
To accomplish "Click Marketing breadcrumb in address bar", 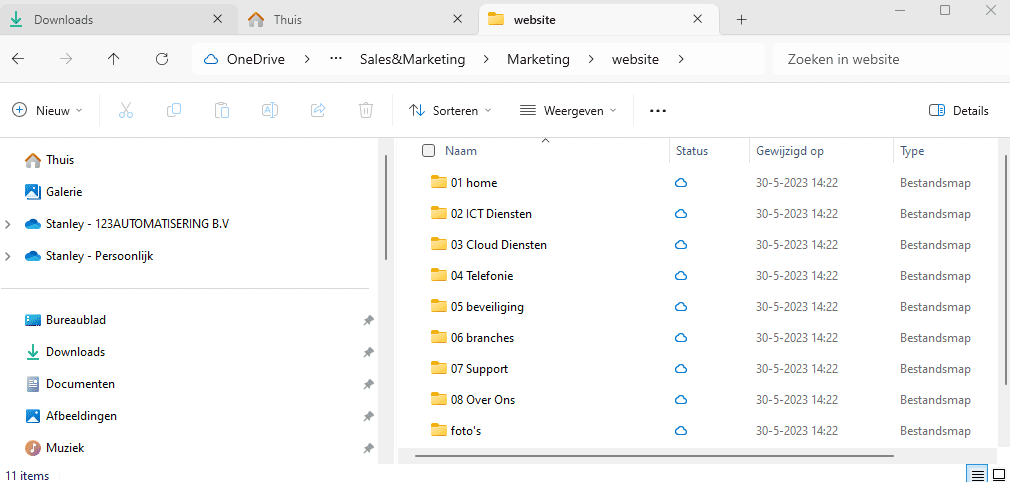I will (538, 59).
